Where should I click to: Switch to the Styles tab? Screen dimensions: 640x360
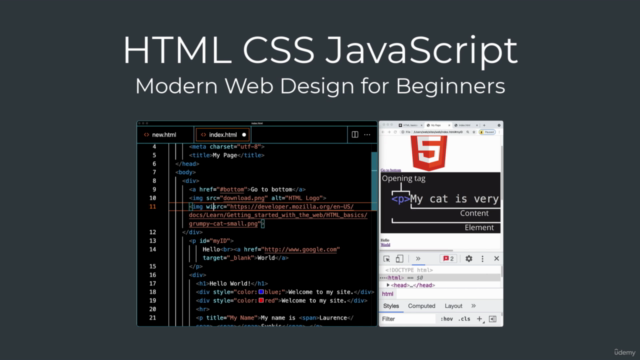pos(391,306)
